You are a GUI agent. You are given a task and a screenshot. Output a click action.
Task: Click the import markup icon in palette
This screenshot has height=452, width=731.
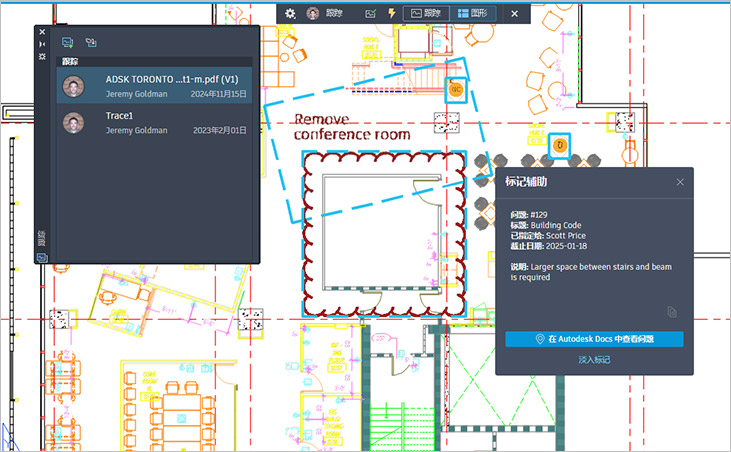coord(91,42)
